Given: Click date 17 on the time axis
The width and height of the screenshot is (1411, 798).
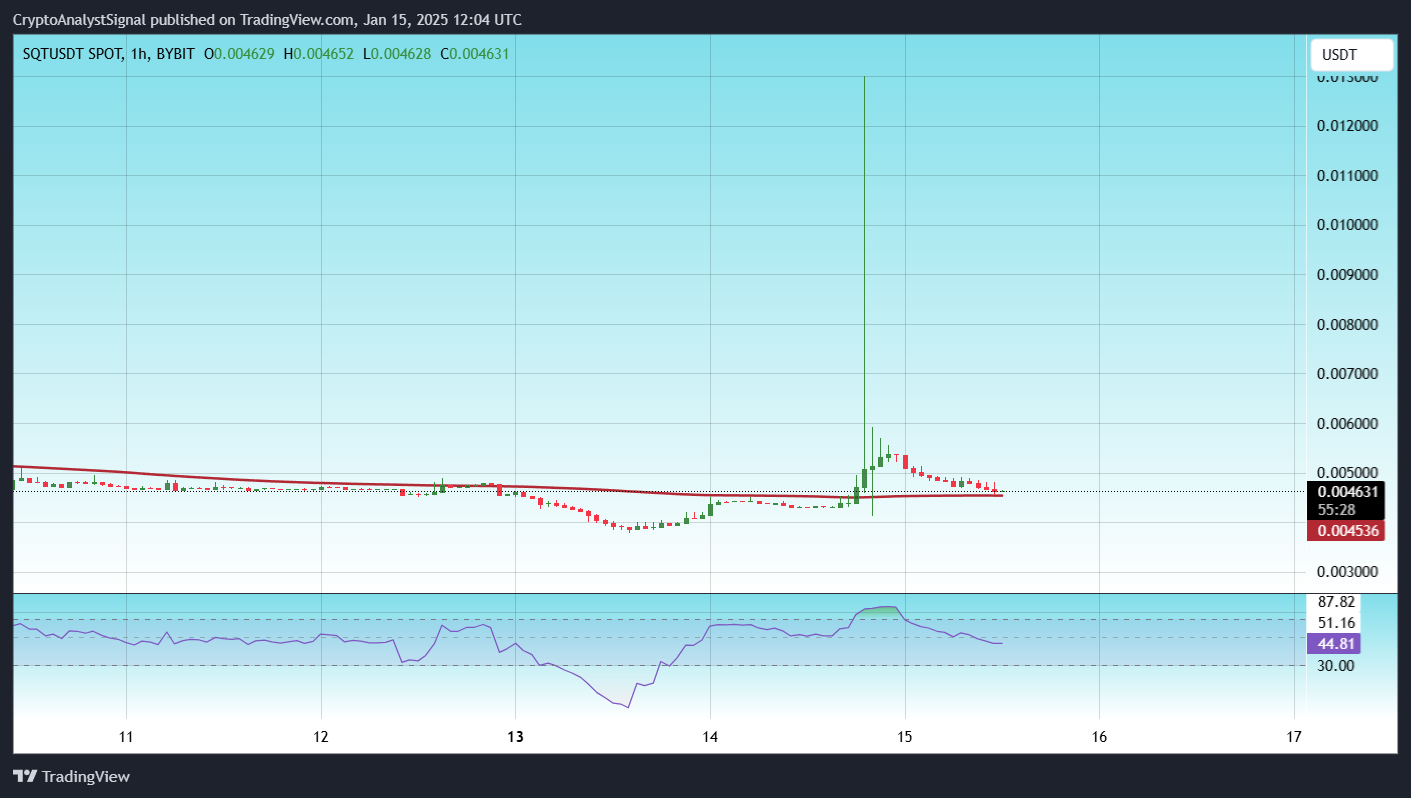Looking at the screenshot, I should point(1294,737).
